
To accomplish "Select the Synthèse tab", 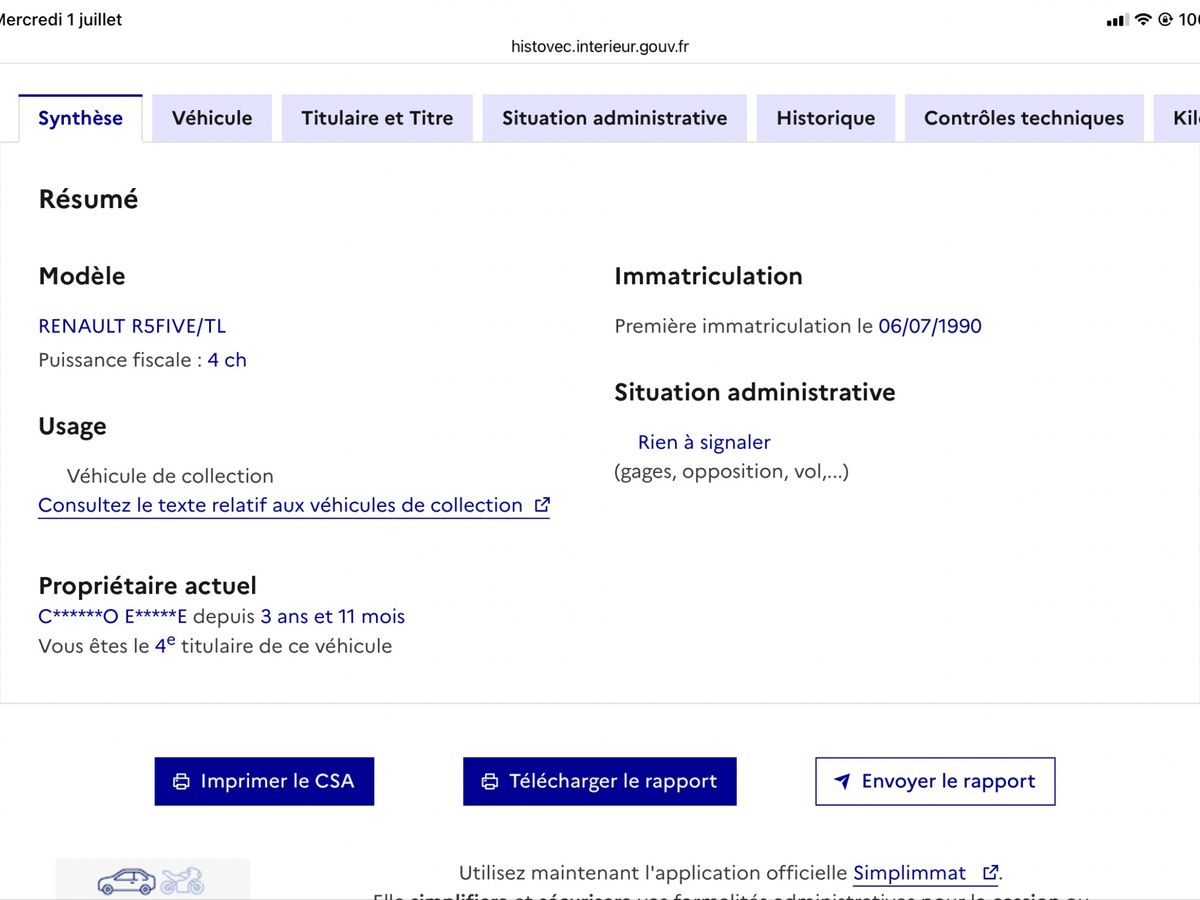I will 80,118.
